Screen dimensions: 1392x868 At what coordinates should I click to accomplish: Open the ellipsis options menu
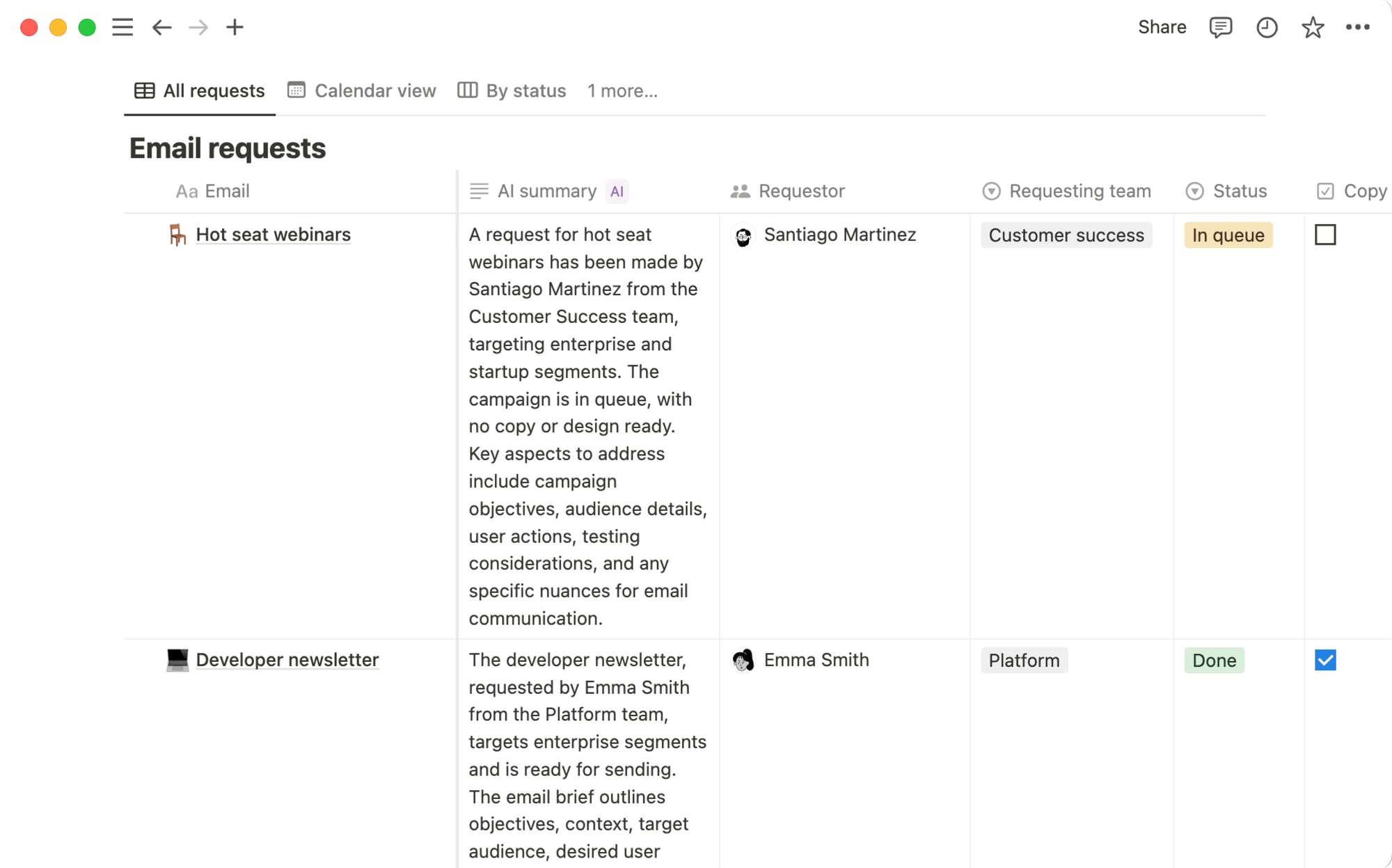[x=1359, y=27]
